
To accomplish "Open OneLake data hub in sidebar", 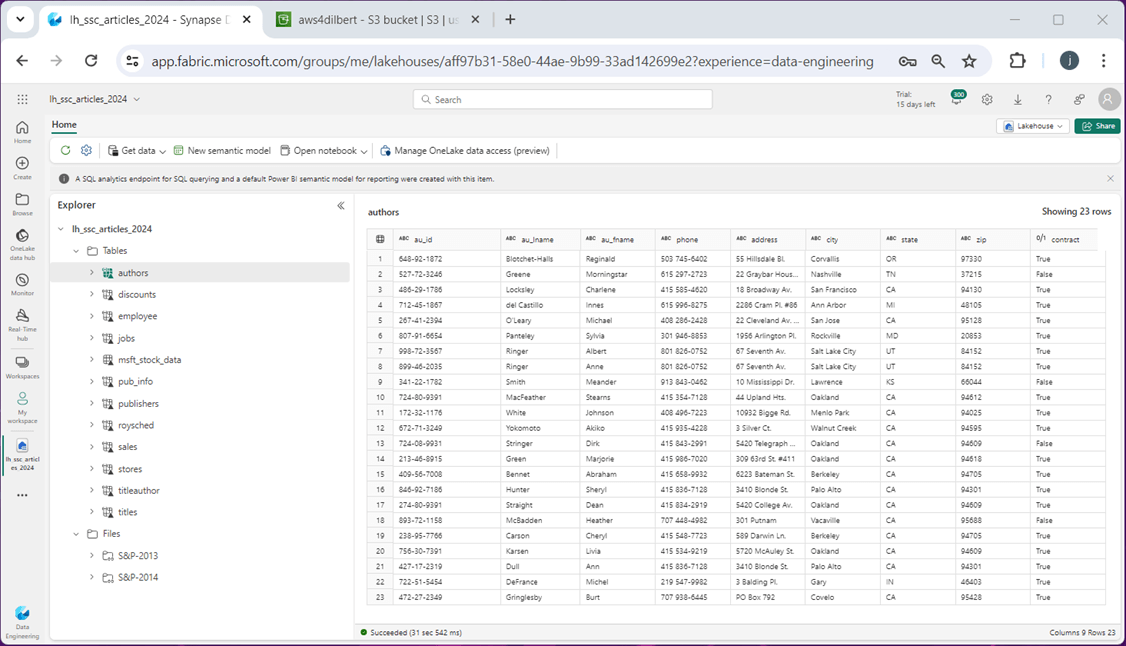I will click(22, 243).
